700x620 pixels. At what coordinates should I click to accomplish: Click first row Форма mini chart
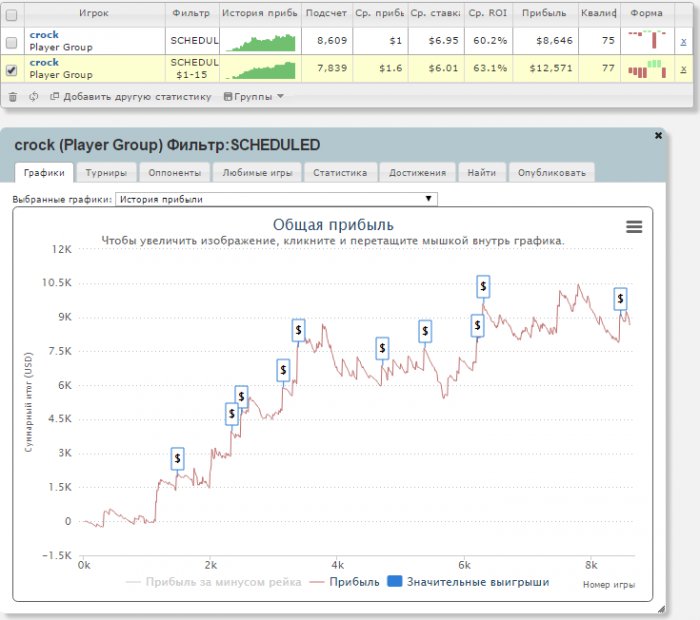click(x=647, y=39)
